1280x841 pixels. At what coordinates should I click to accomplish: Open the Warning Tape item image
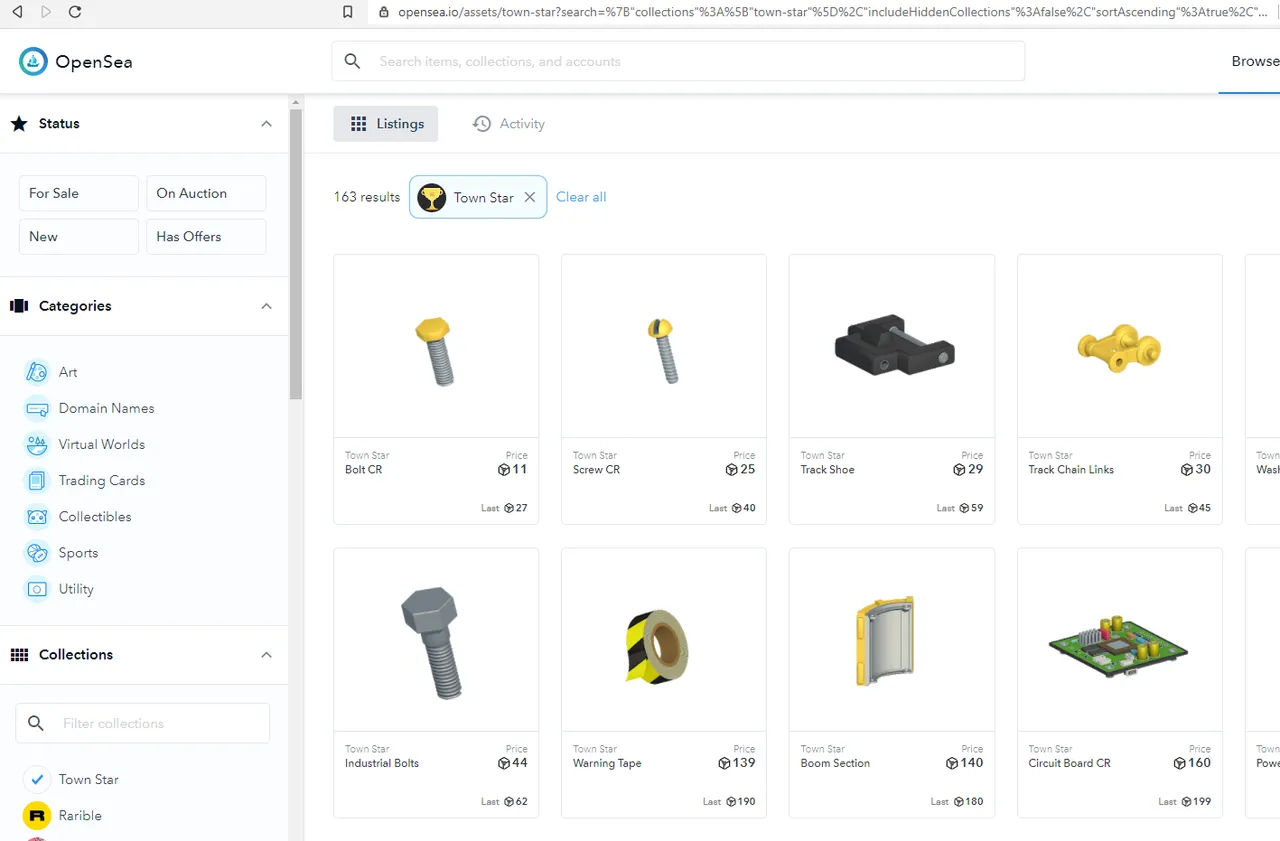coord(664,639)
